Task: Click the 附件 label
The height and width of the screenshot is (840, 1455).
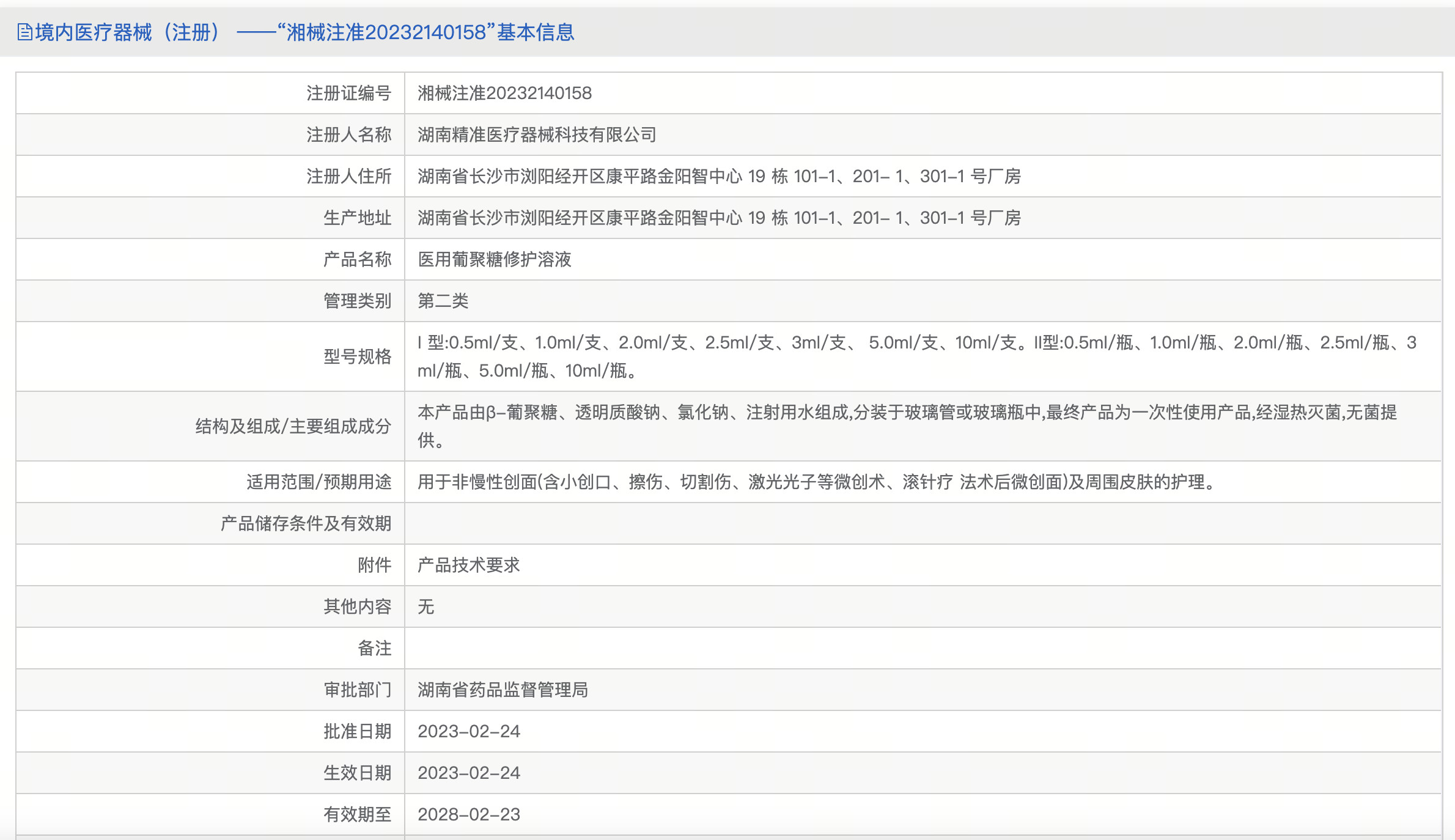Action: tap(374, 565)
